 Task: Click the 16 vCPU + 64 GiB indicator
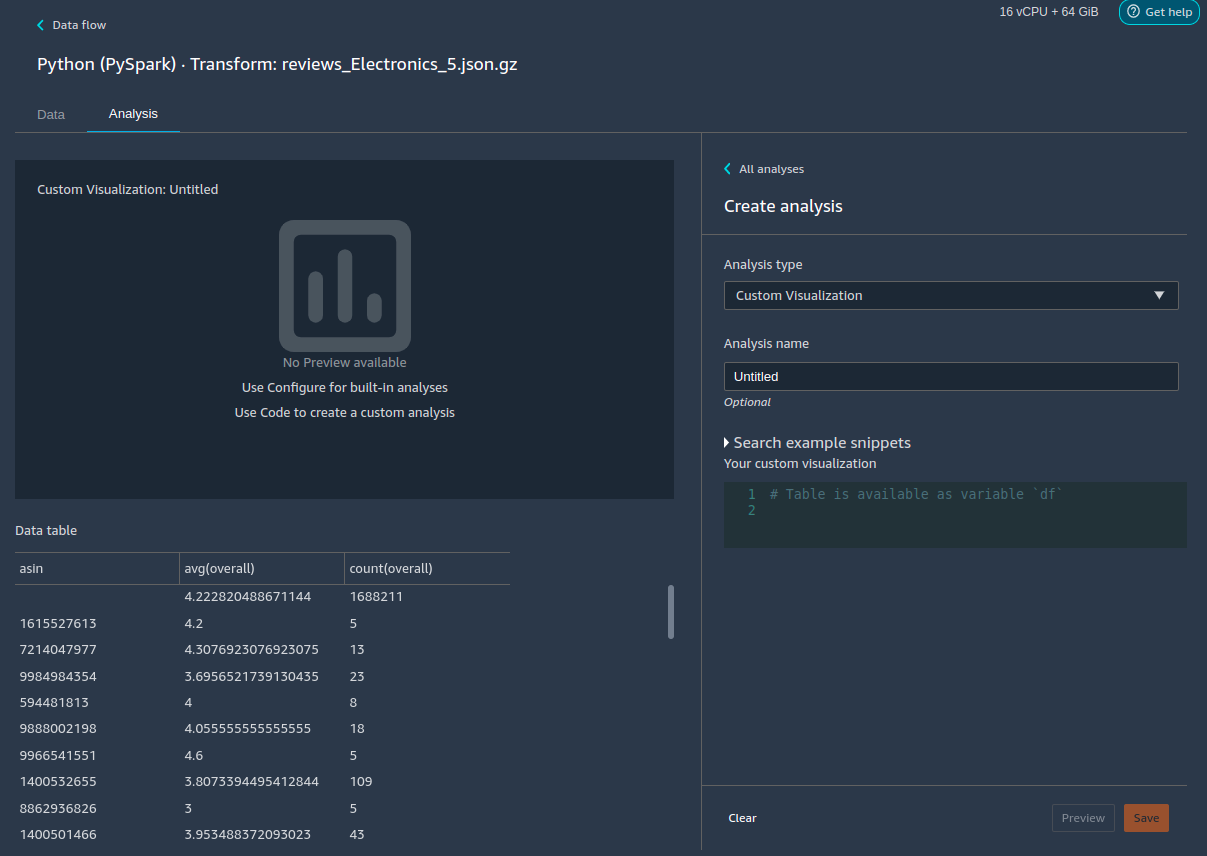pos(1048,11)
